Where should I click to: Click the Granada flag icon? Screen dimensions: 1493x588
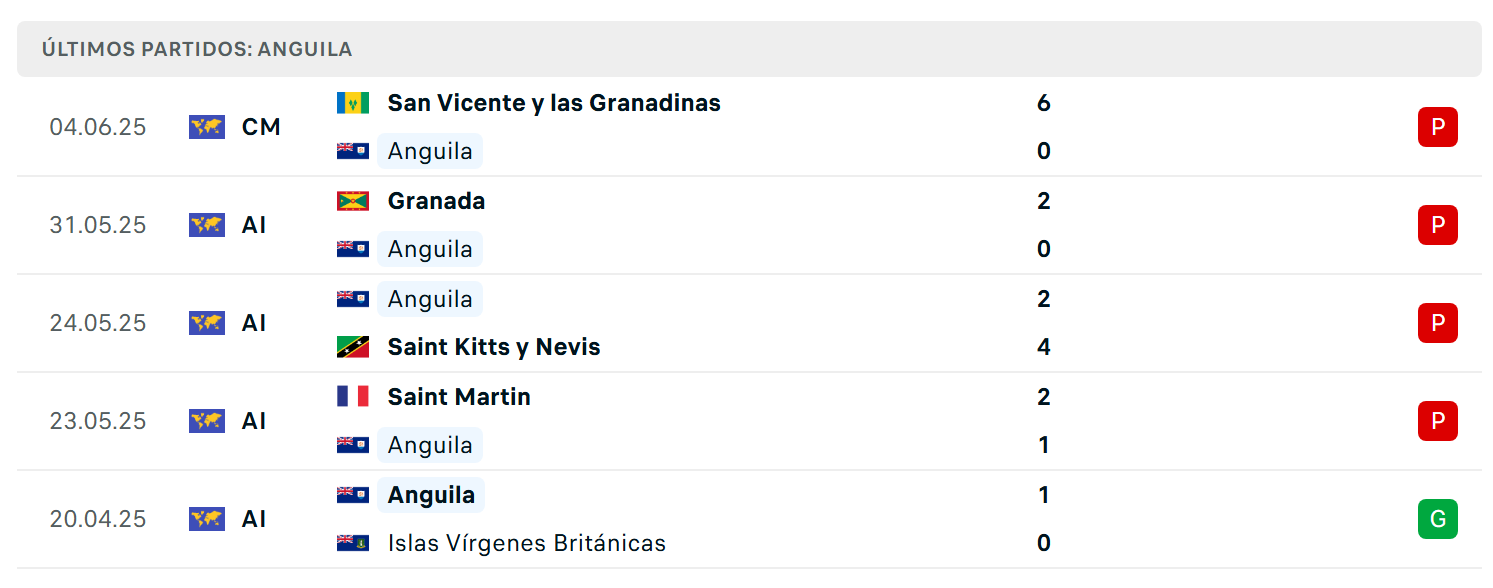coord(353,201)
